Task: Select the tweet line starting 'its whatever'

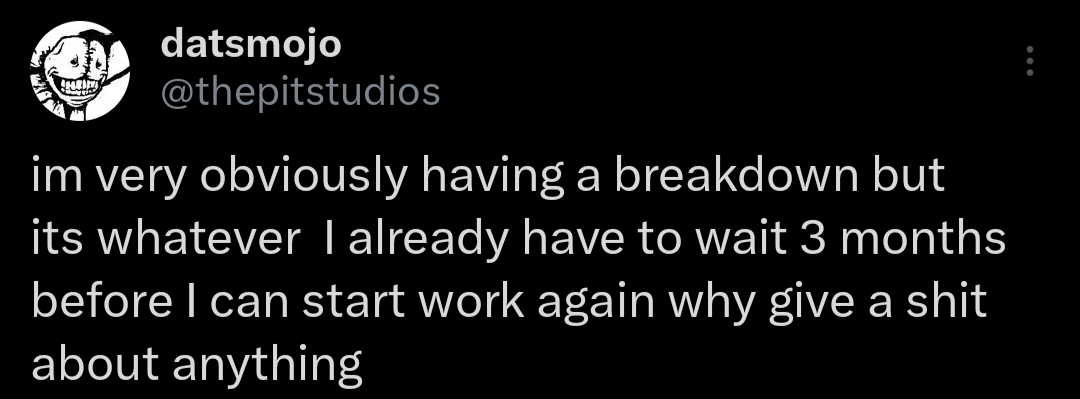Action: pyautogui.click(x=519, y=238)
